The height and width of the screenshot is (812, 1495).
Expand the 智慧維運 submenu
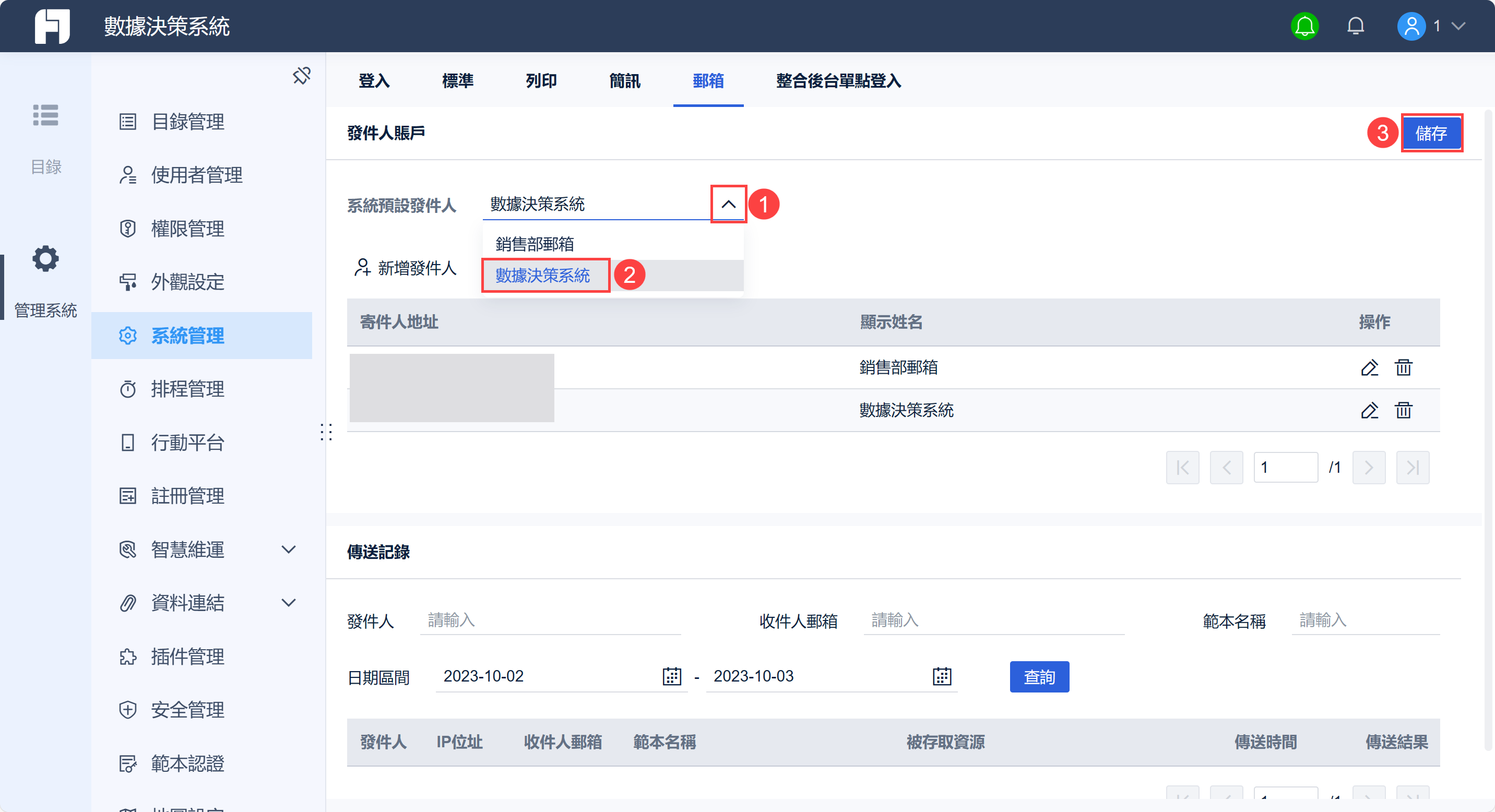point(289,550)
